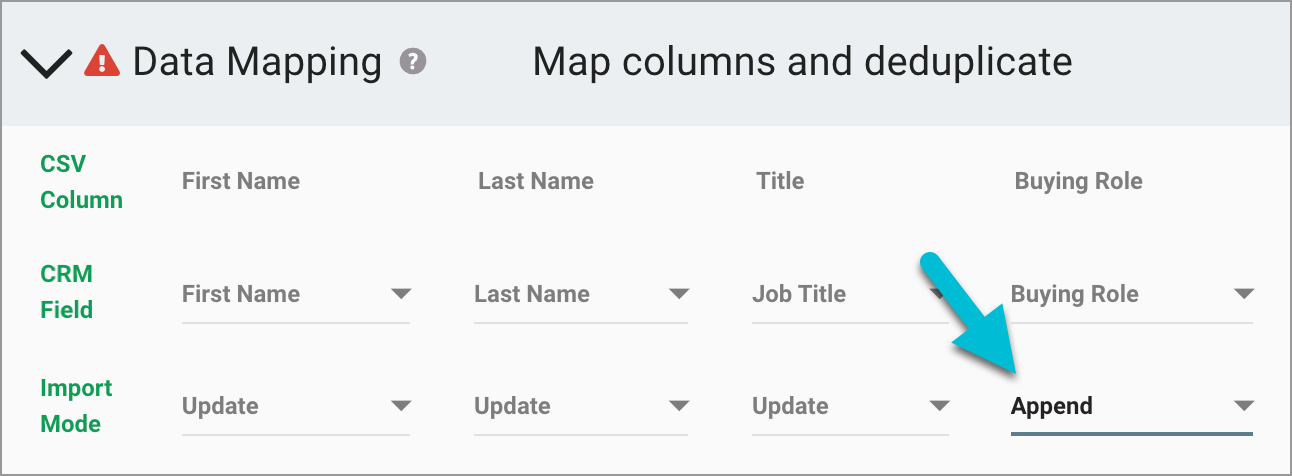Viewport: 1292px width, 476px height.
Task: Collapse the Data Mapping section chevron
Action: [45, 64]
